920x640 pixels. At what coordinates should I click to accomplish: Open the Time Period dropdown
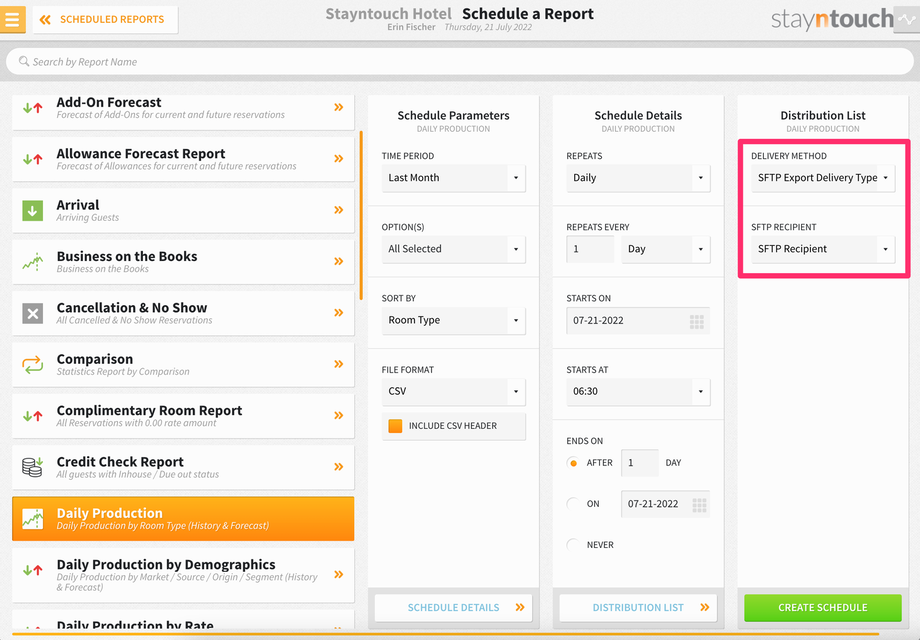click(x=454, y=178)
